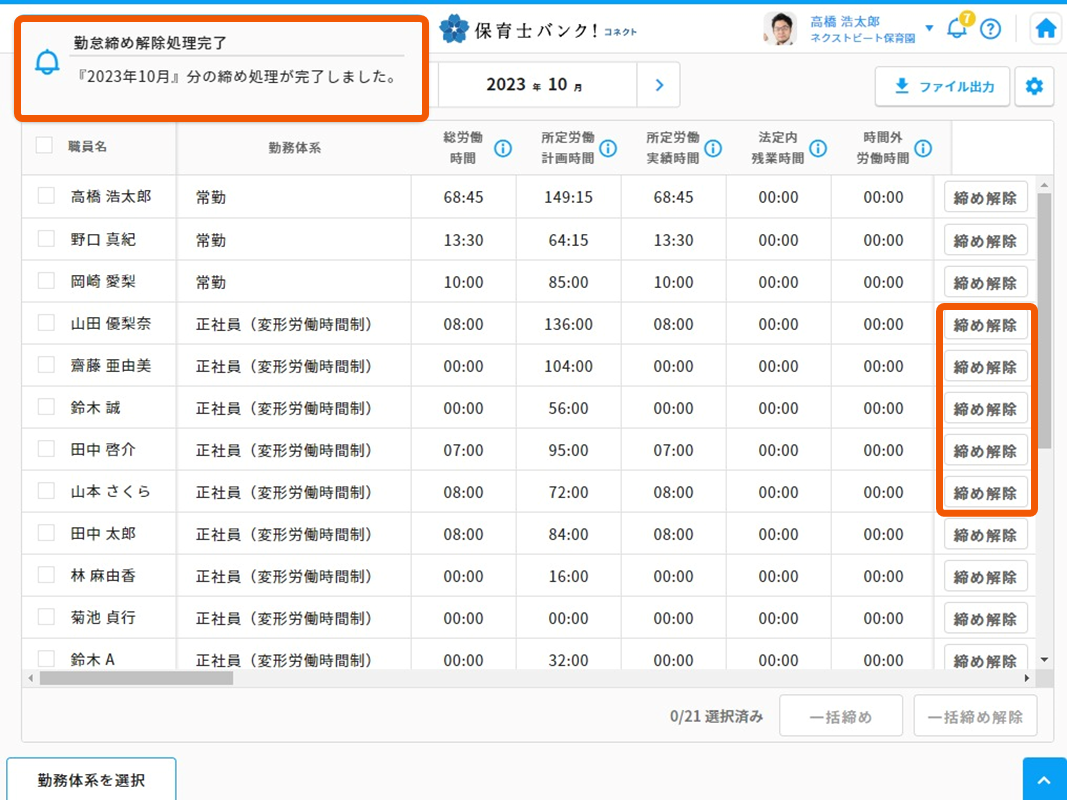Viewport: 1067px width, 800px height.
Task: Open settings gear icon
Action: click(1034, 87)
